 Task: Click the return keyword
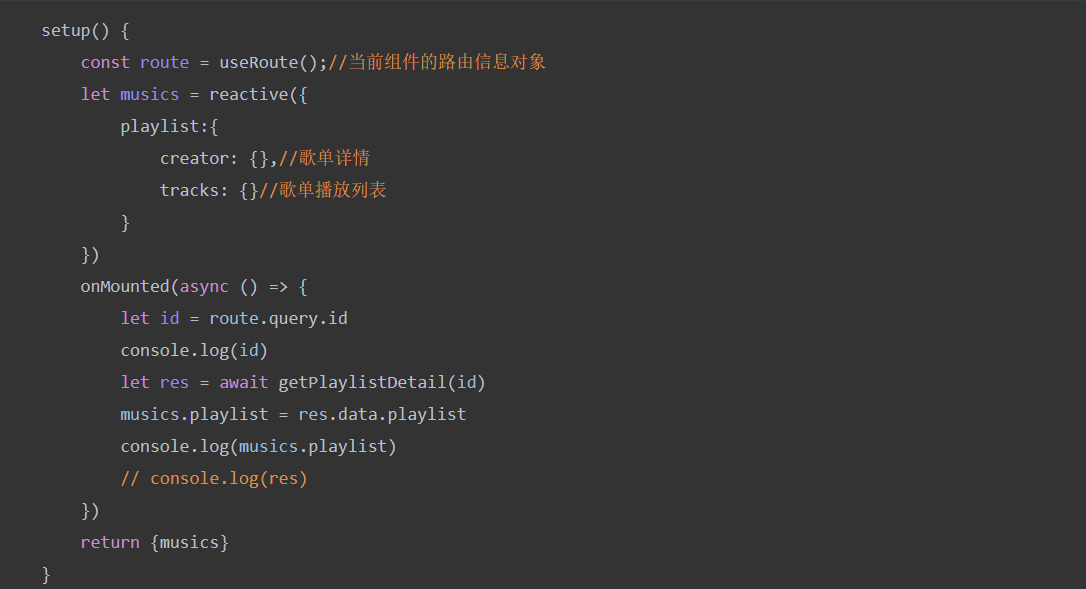click(110, 542)
